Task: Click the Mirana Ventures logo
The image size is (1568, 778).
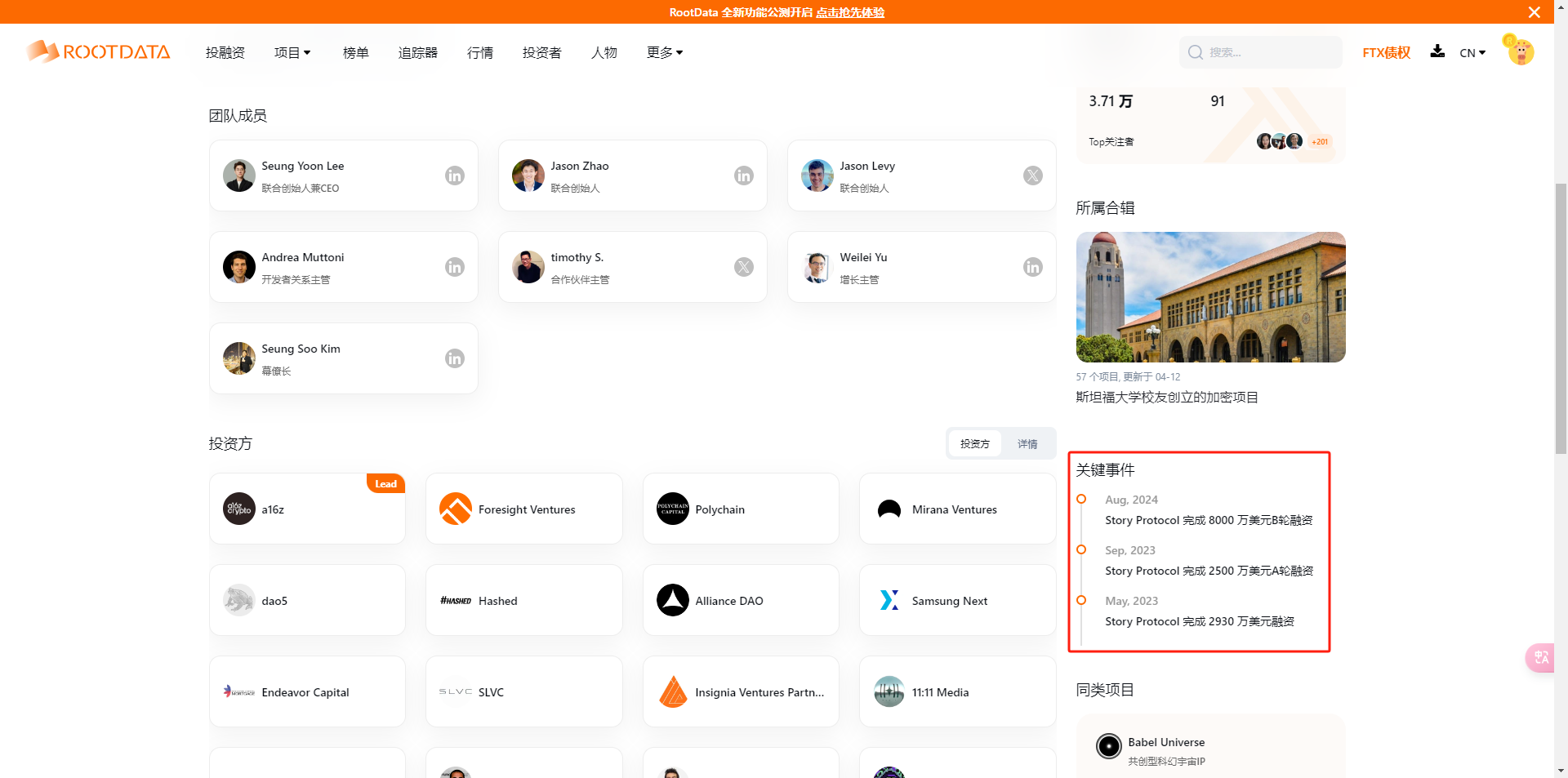Action: click(x=889, y=509)
